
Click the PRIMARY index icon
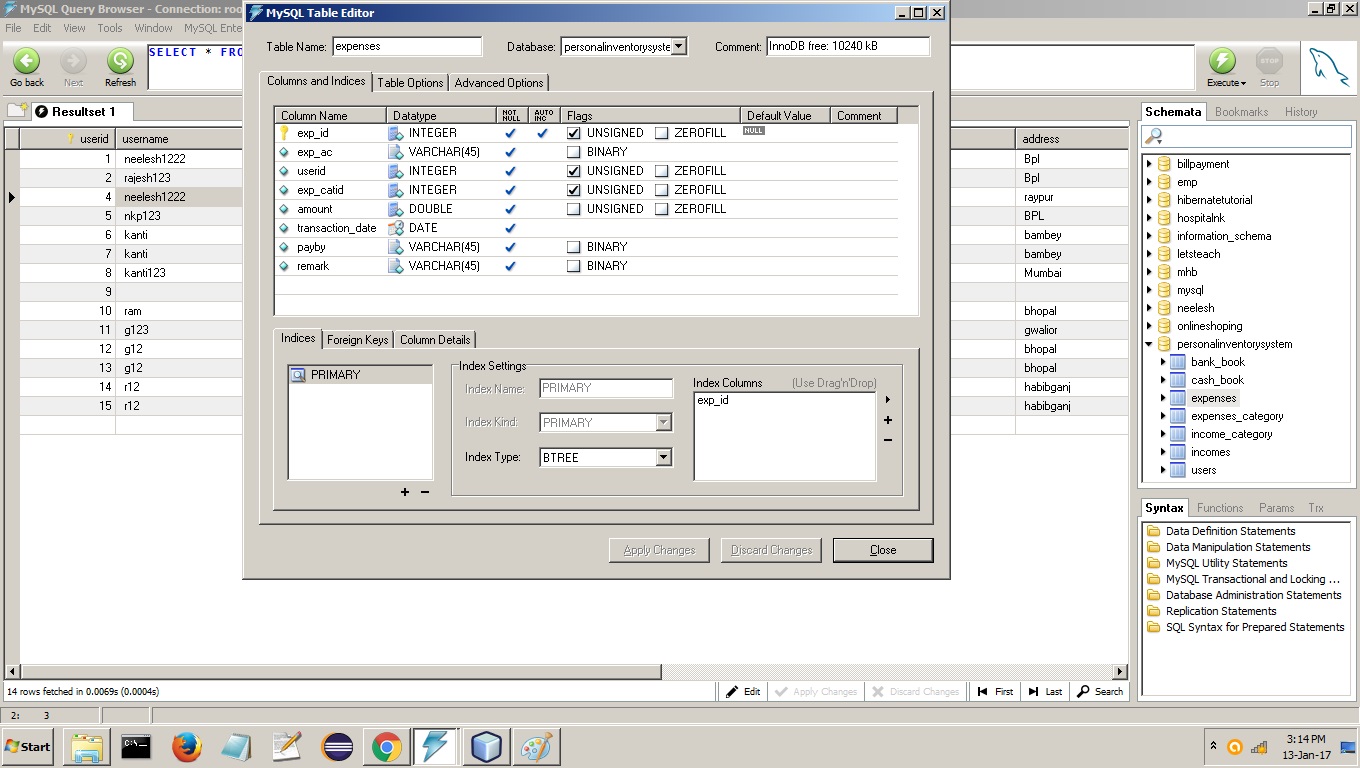(x=298, y=375)
